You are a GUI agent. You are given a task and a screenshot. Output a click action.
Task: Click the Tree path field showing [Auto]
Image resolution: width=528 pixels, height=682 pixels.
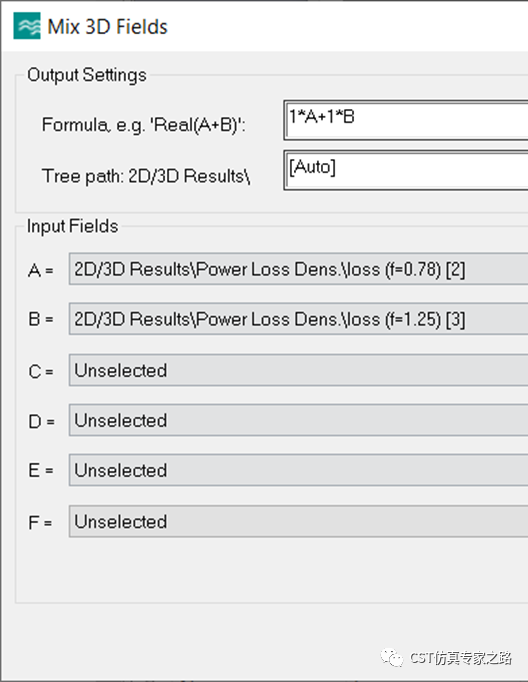[406, 170]
